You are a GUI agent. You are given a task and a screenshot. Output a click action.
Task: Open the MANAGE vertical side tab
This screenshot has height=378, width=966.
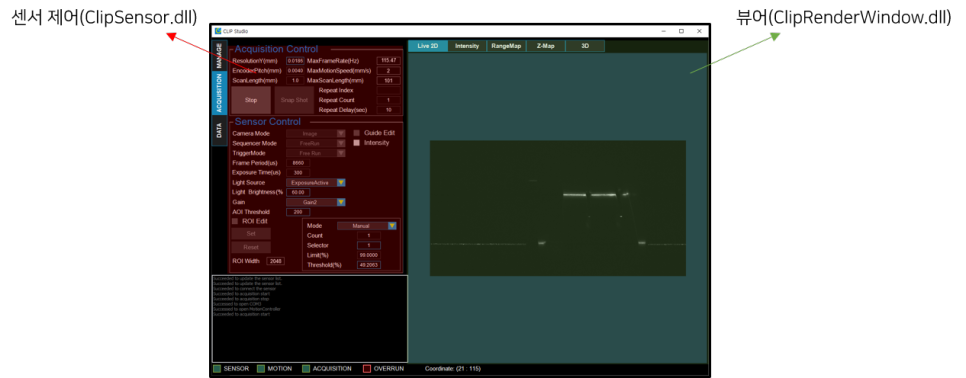219,56
